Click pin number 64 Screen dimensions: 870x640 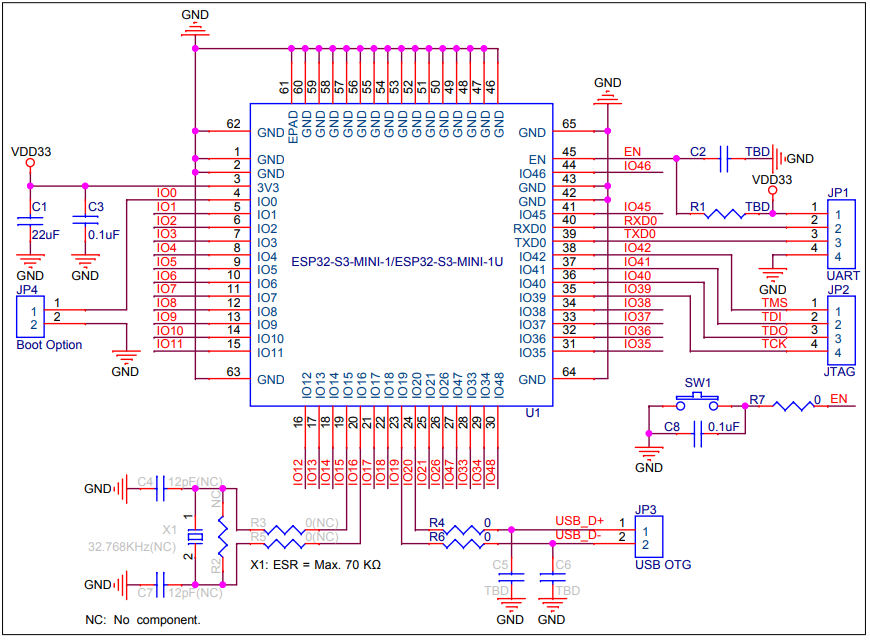pyautogui.click(x=569, y=372)
